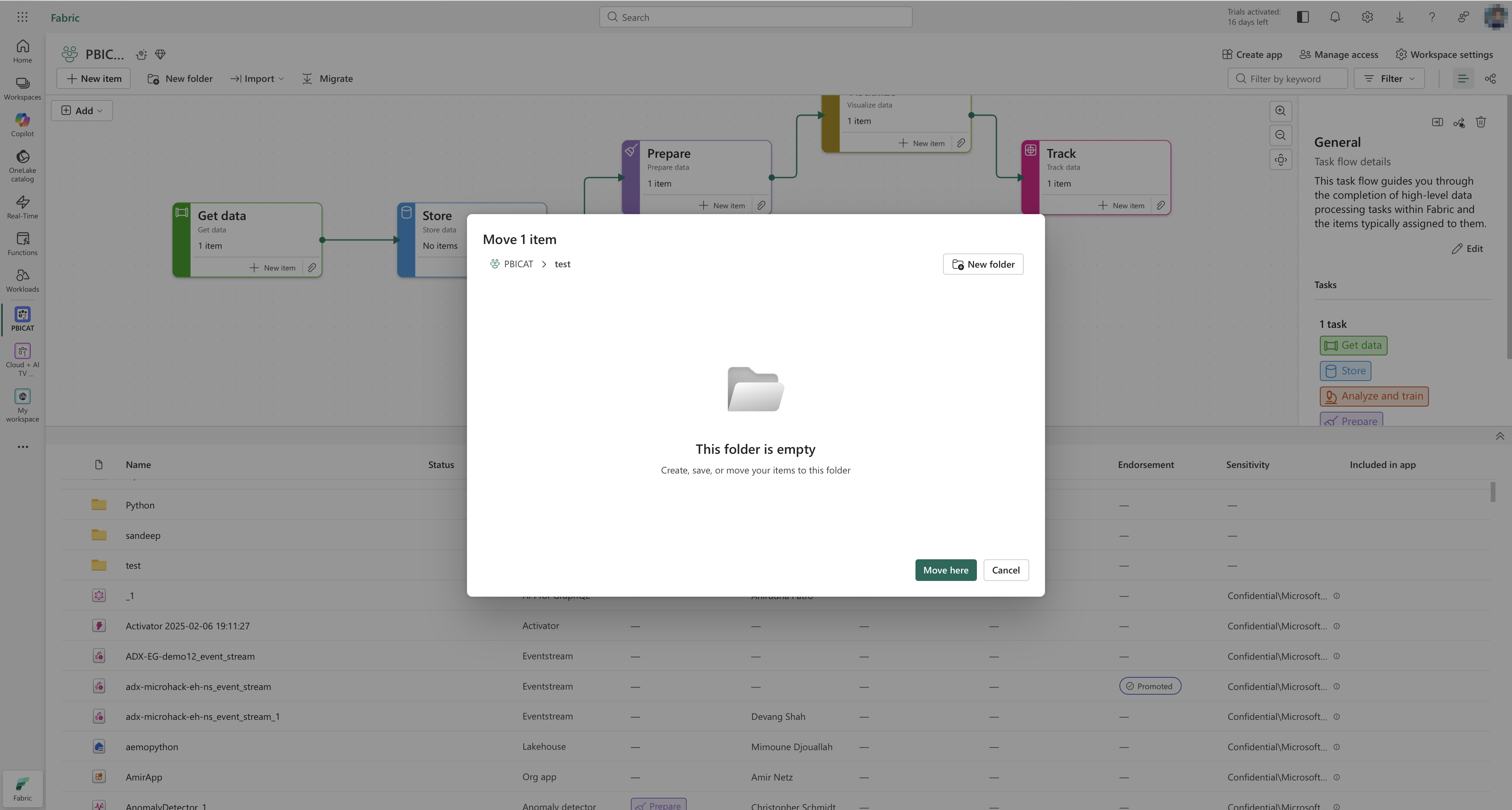Open the sandeep folder row
1512x810 pixels.
[775, 535]
